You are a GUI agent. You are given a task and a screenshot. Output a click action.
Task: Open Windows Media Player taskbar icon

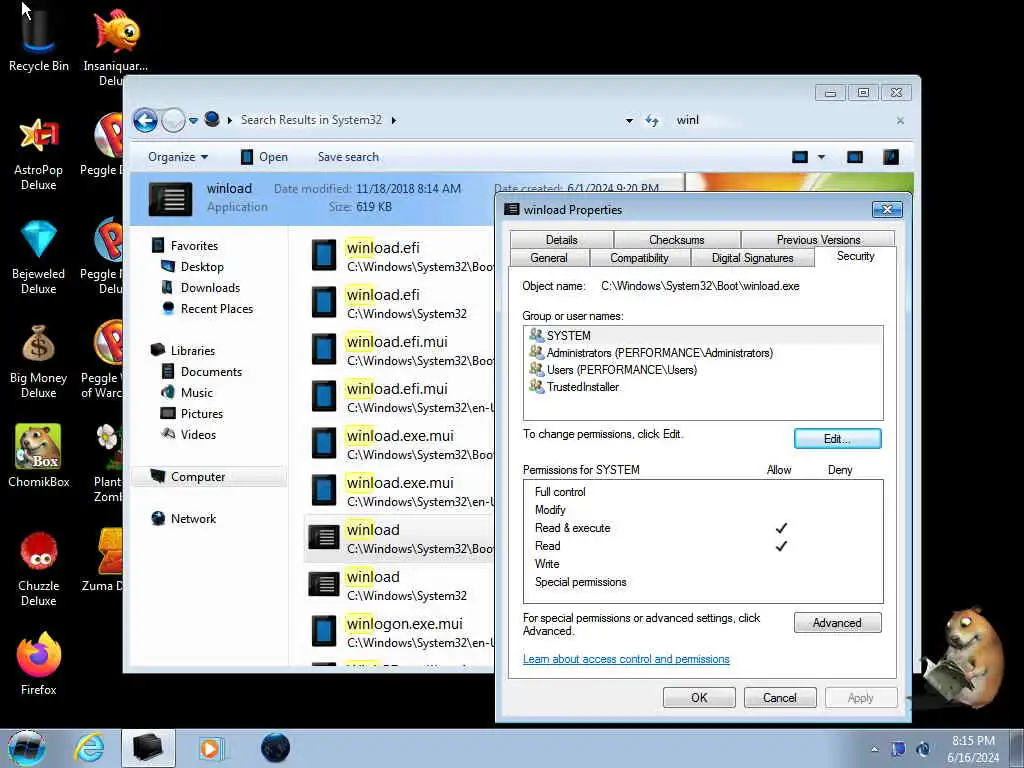211,748
